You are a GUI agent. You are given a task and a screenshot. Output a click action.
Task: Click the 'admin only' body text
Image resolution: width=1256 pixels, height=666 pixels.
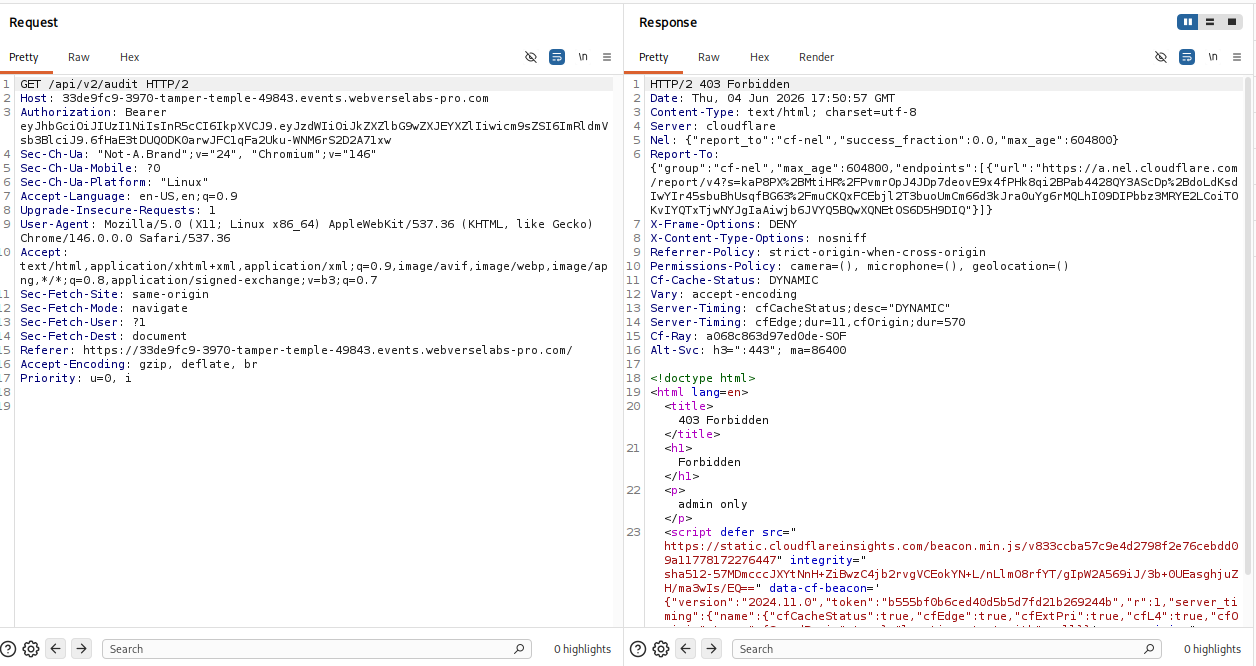[713, 504]
